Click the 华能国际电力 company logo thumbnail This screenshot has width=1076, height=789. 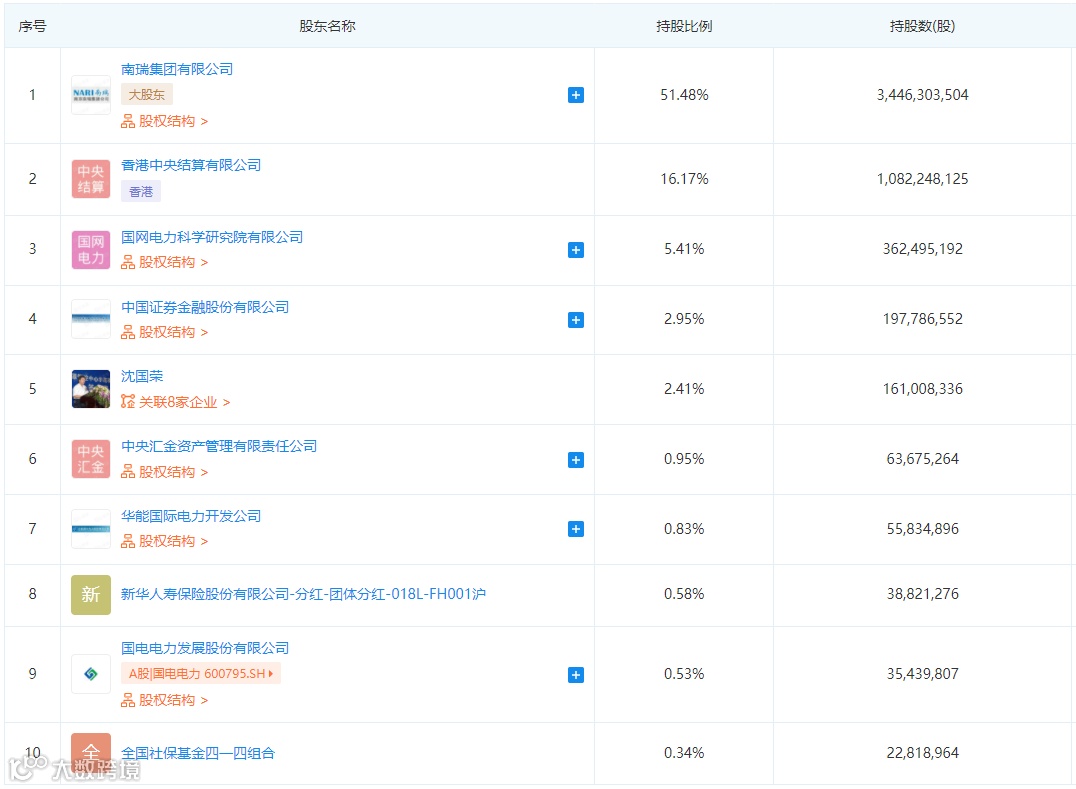click(x=91, y=529)
